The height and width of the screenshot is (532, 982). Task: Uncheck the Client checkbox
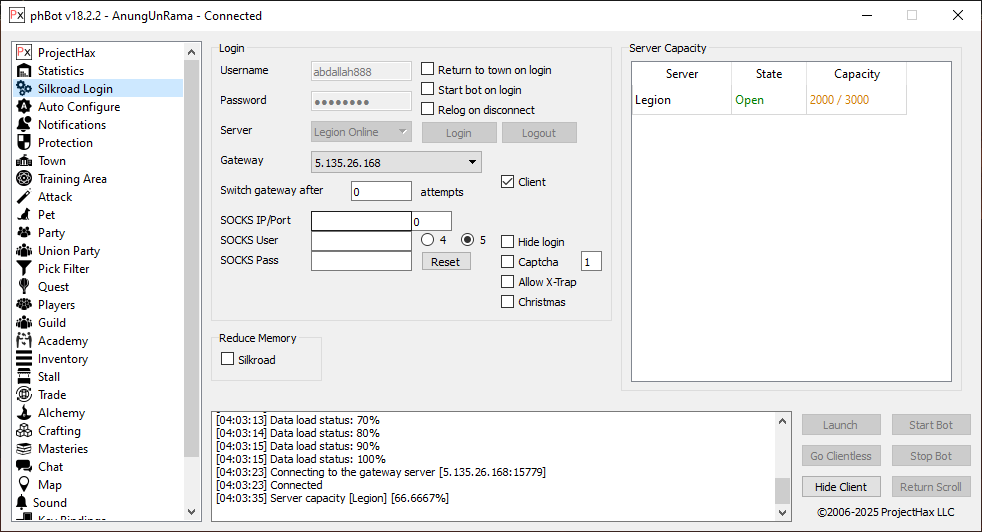click(508, 182)
